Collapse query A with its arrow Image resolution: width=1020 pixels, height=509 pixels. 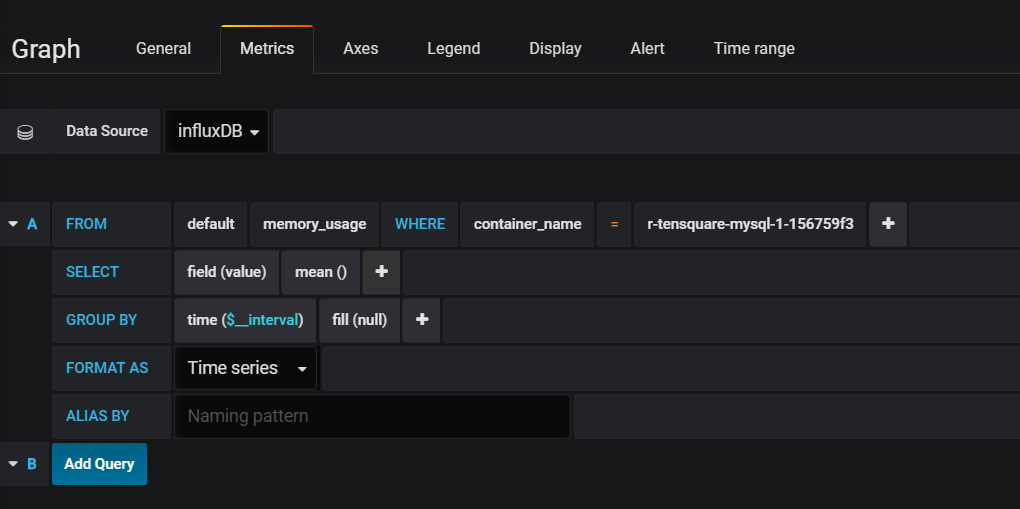[x=13, y=224]
